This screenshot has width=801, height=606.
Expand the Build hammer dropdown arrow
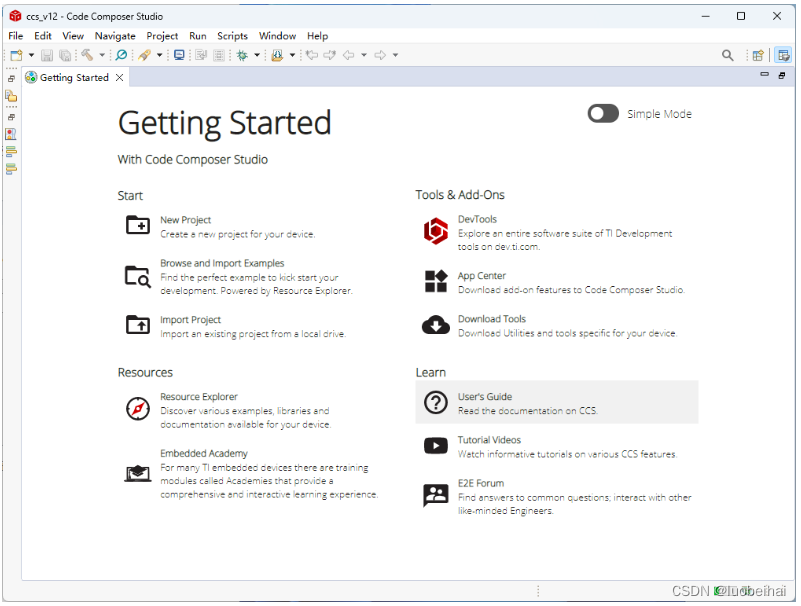coord(102,55)
